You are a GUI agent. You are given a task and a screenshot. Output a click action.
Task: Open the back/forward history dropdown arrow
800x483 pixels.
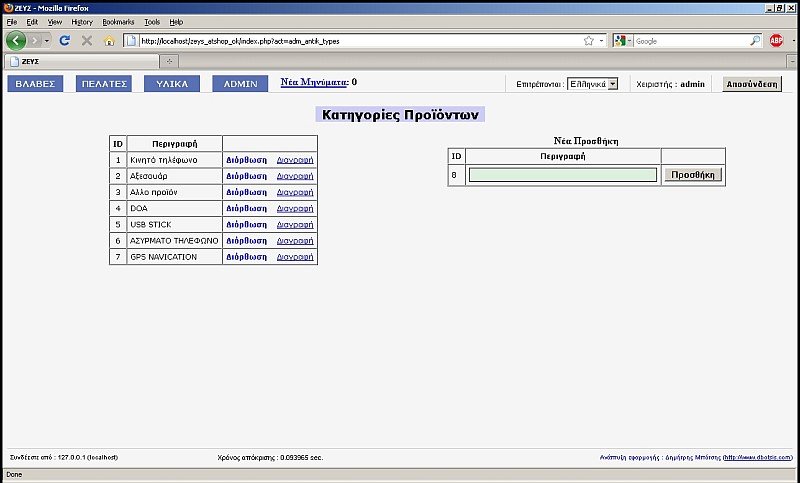(47, 41)
